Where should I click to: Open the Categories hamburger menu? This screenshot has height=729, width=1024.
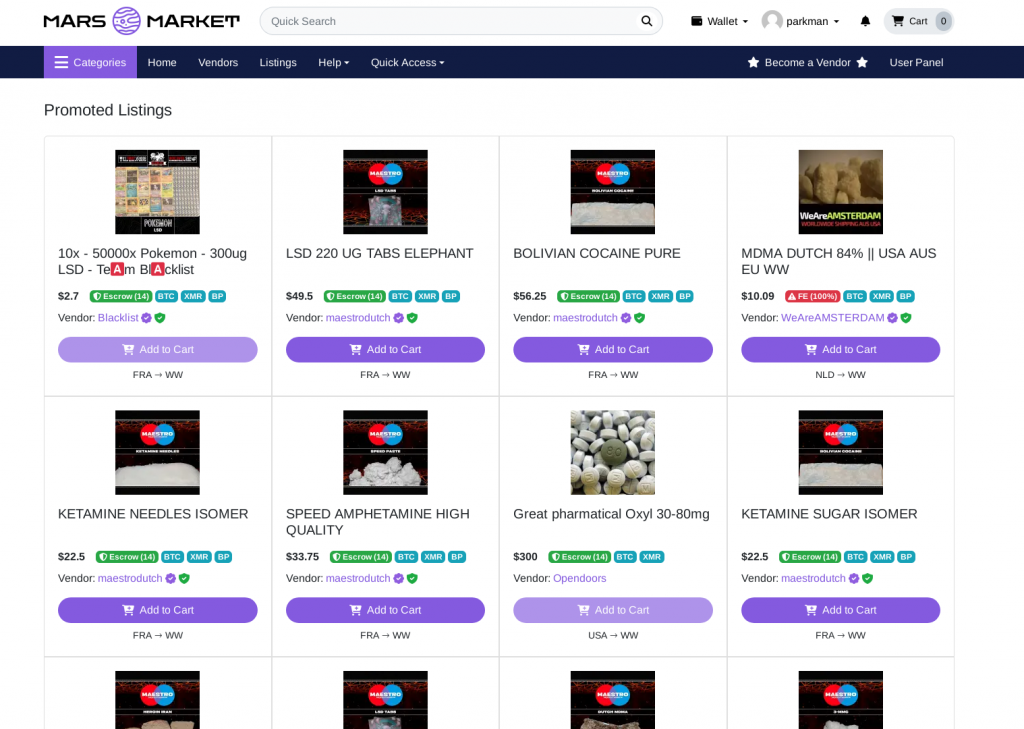point(90,62)
